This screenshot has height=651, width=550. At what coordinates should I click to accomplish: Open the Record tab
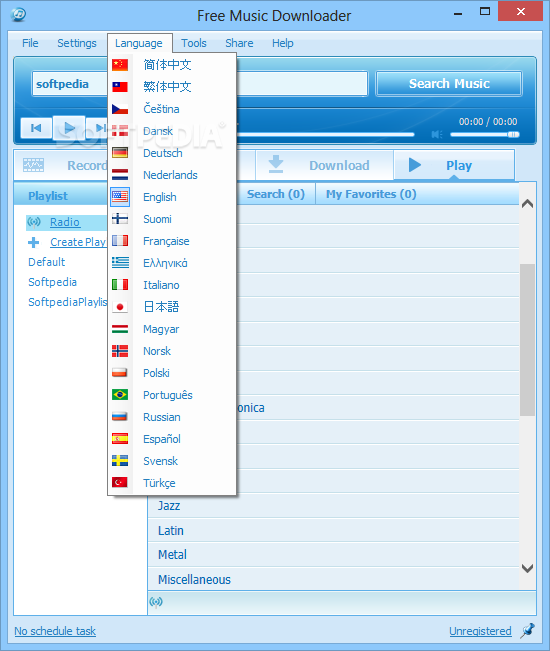point(61,165)
